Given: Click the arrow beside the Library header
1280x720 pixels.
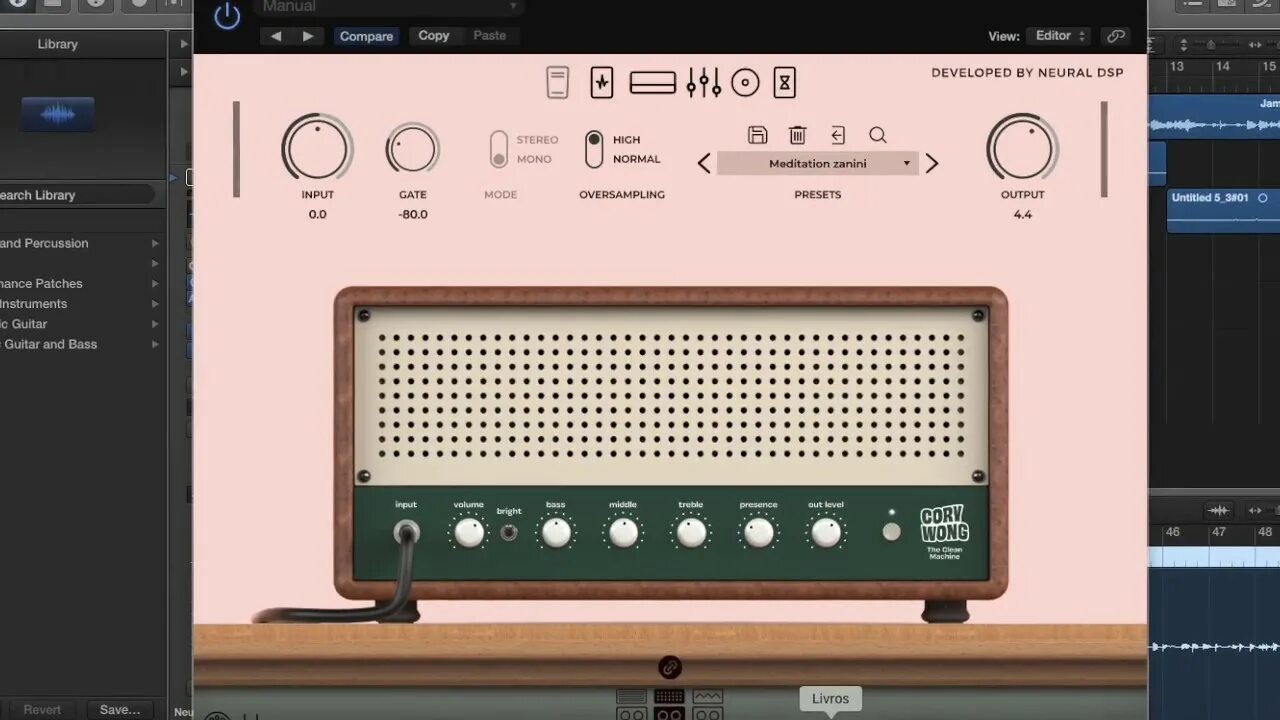Looking at the screenshot, I should coord(183,44).
